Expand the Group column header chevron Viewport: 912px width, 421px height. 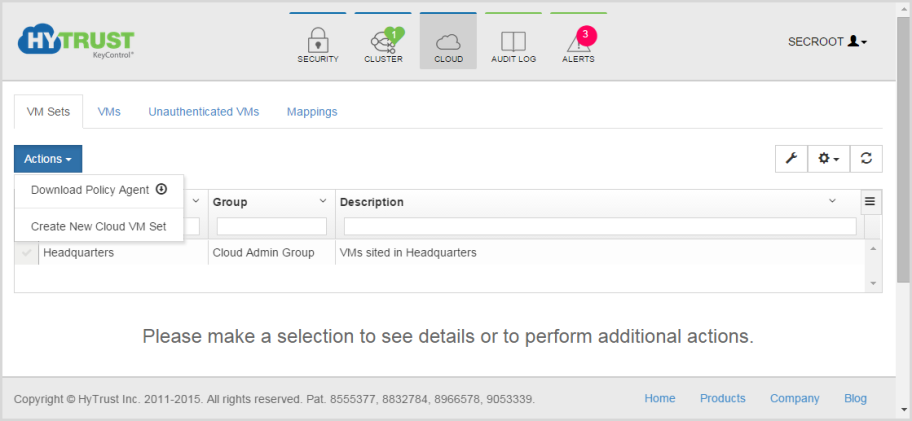(323, 201)
